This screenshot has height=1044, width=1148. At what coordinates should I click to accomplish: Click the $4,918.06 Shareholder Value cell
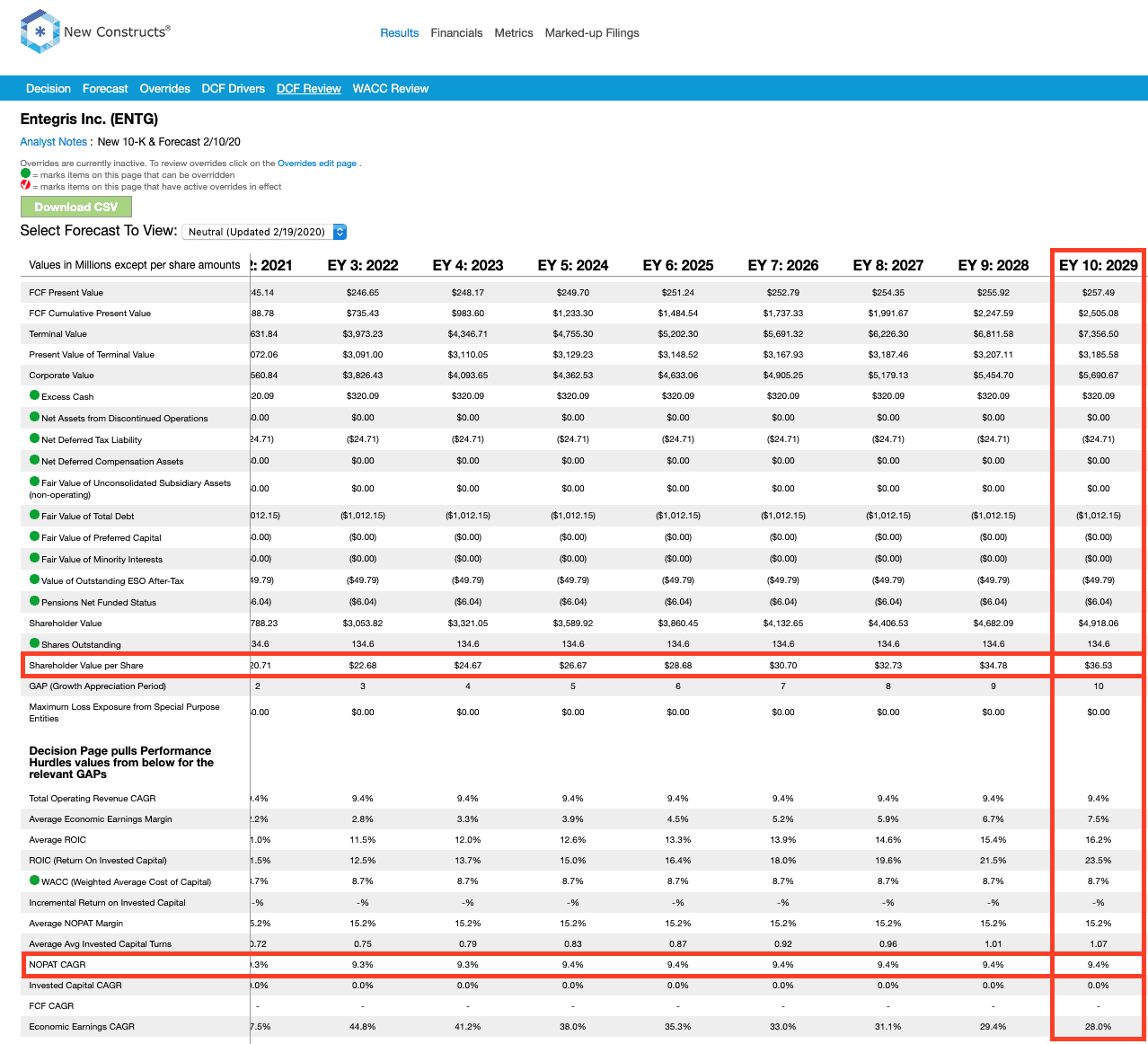[x=1099, y=624]
